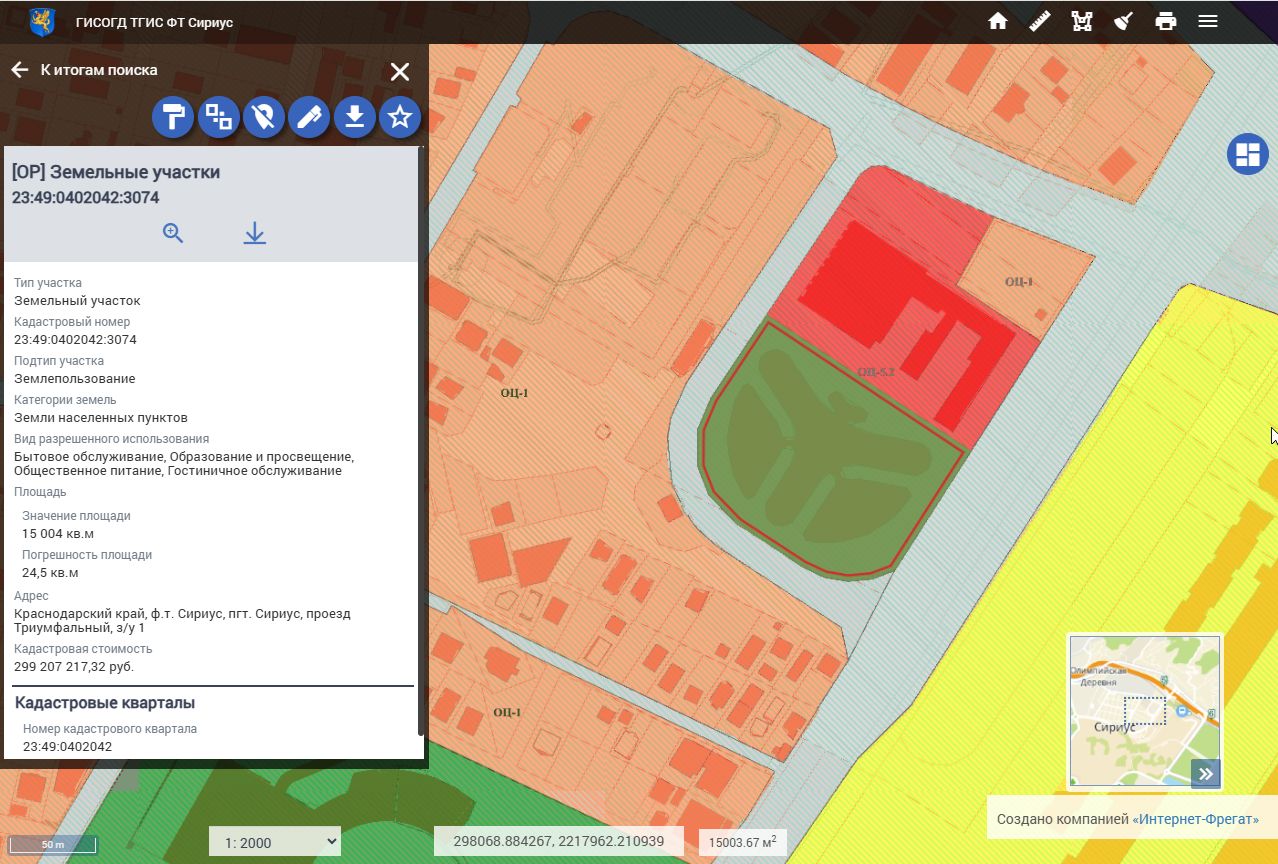Click the info panel vertical scrollbar
This screenshot has height=864, width=1278.
420,440
